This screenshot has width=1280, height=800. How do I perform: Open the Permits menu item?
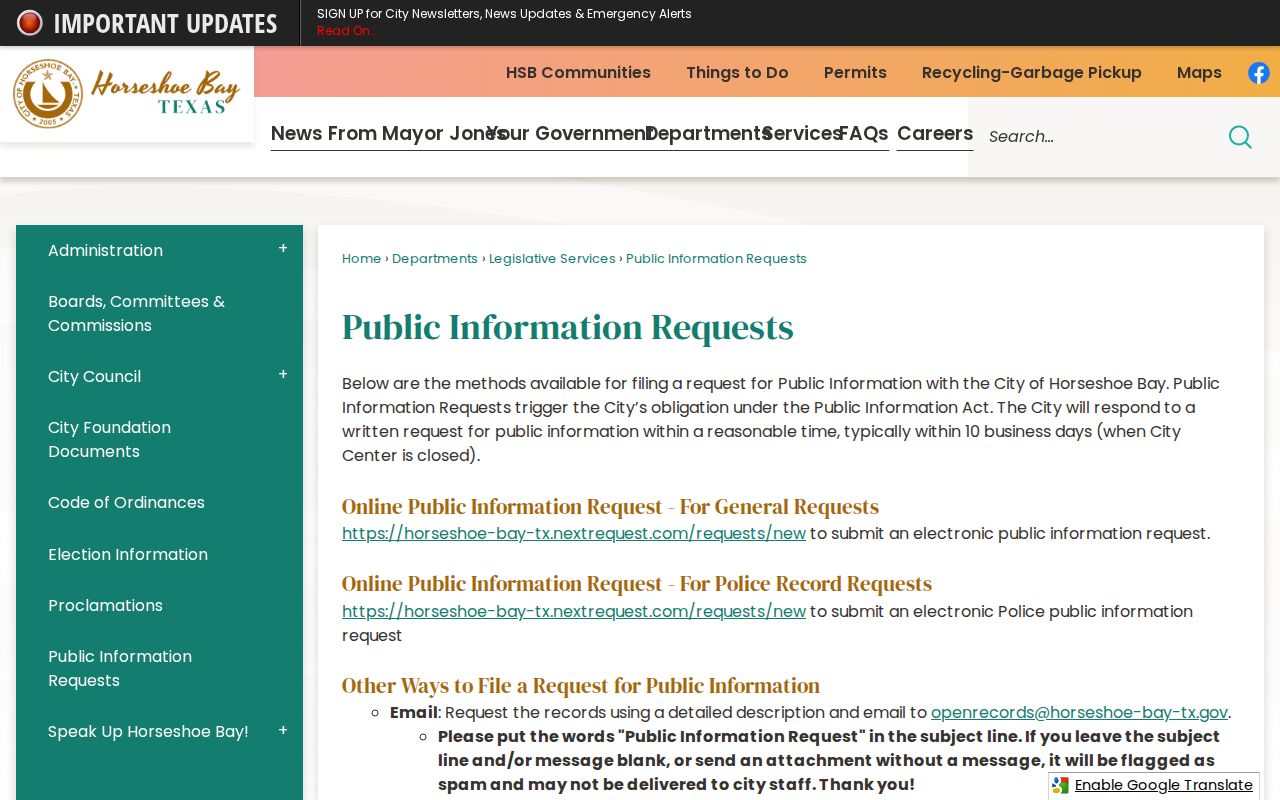[x=855, y=73]
